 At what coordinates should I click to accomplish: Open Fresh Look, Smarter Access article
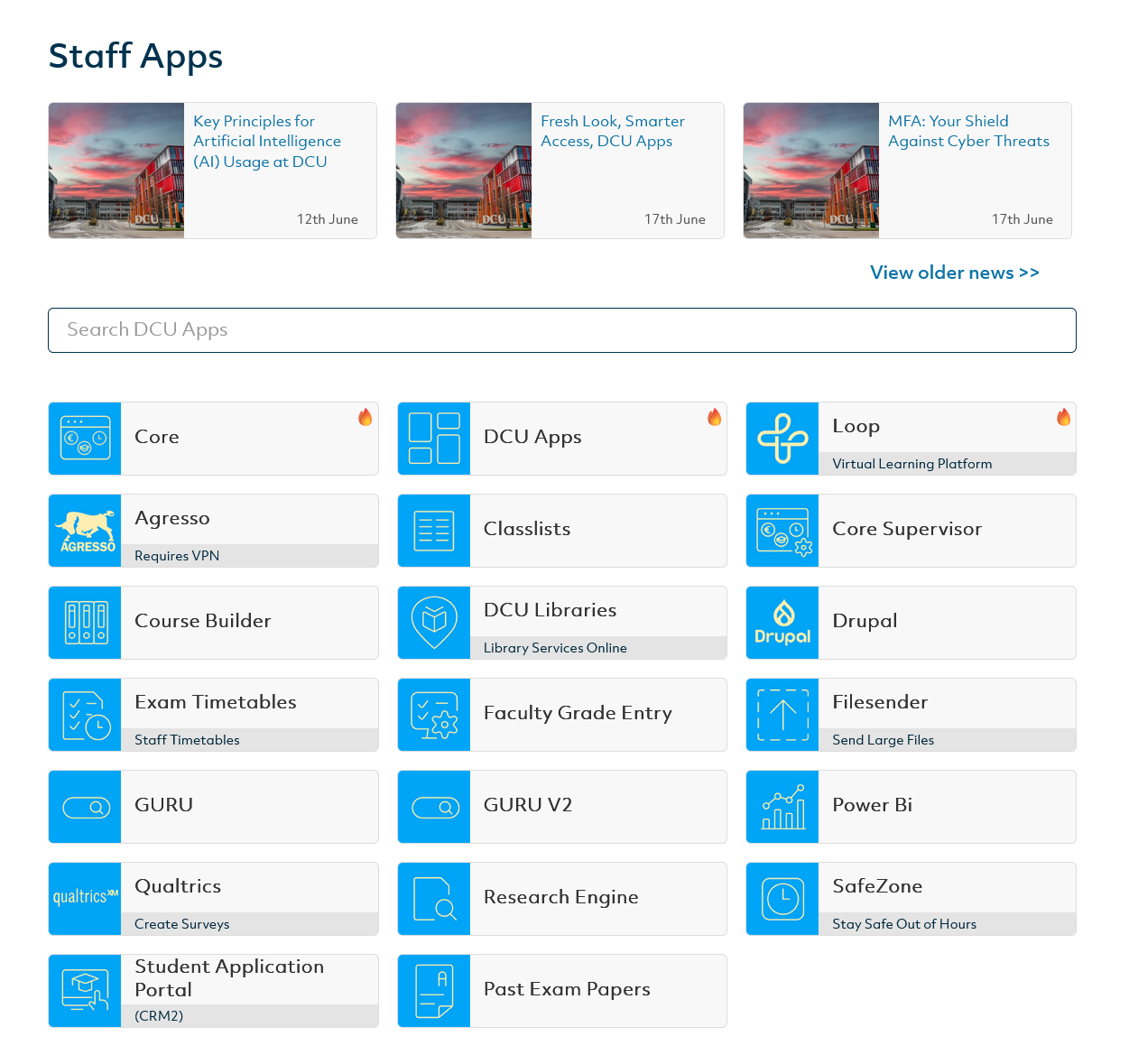point(613,131)
